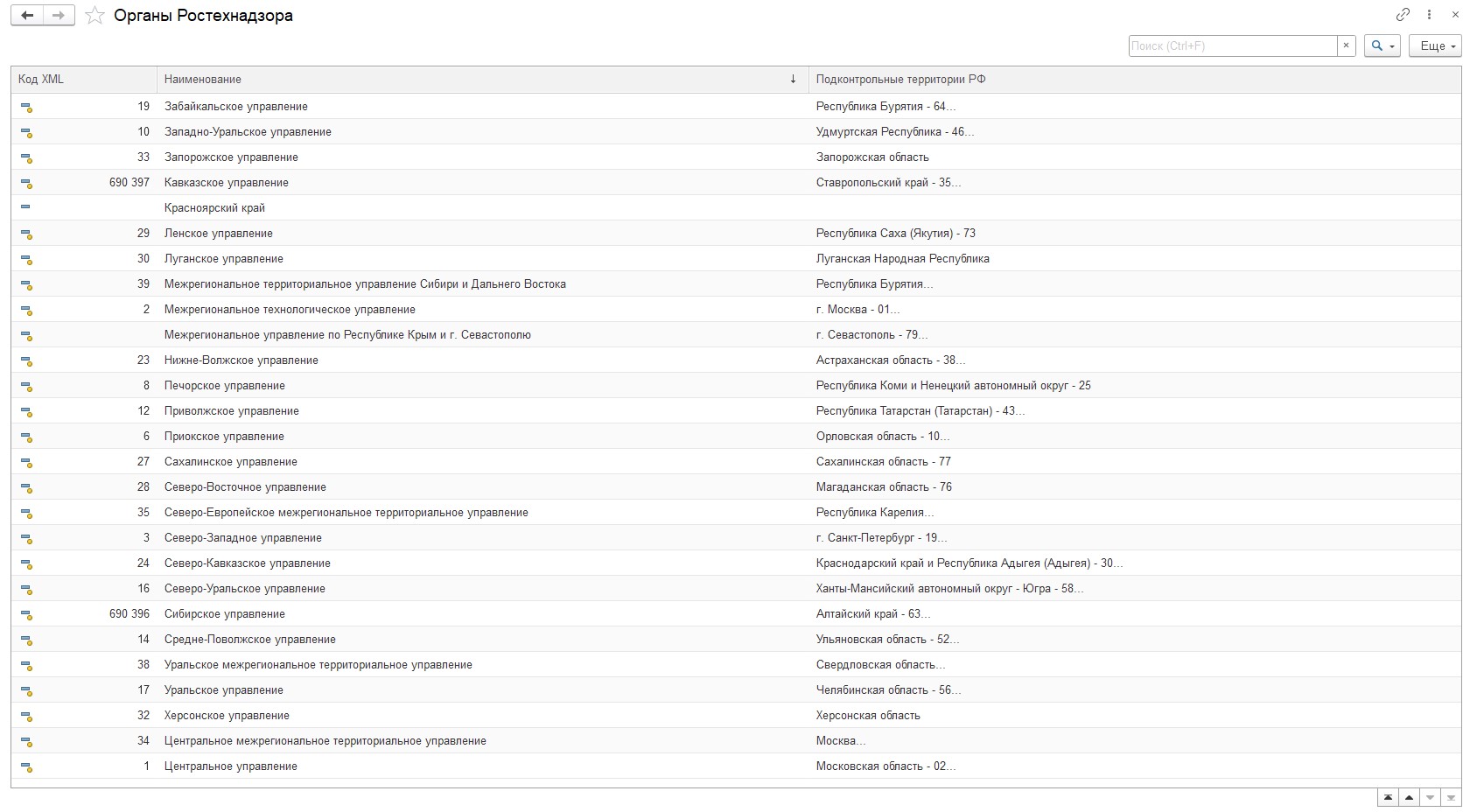Click the Код XML column header
The width and height of the screenshot is (1470, 812).
[83, 80]
